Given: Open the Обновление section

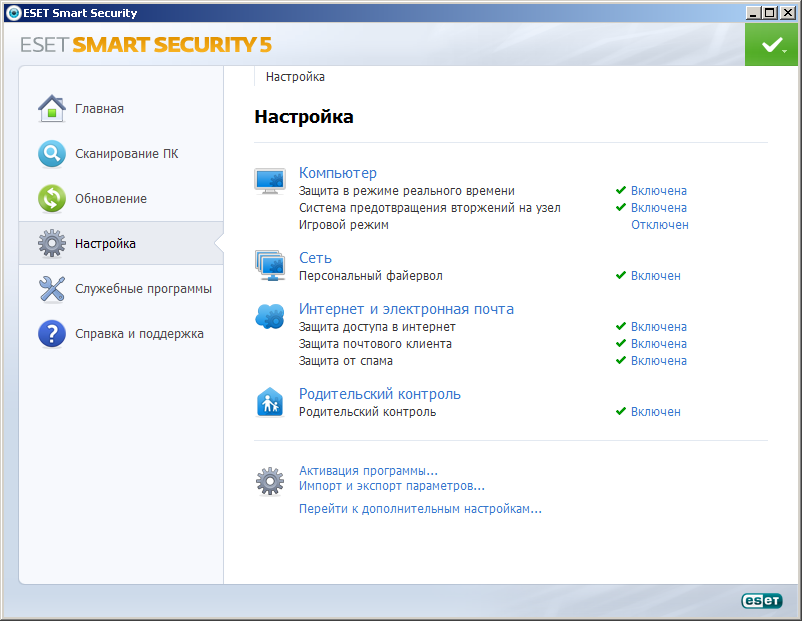Looking at the screenshot, I should tap(110, 198).
